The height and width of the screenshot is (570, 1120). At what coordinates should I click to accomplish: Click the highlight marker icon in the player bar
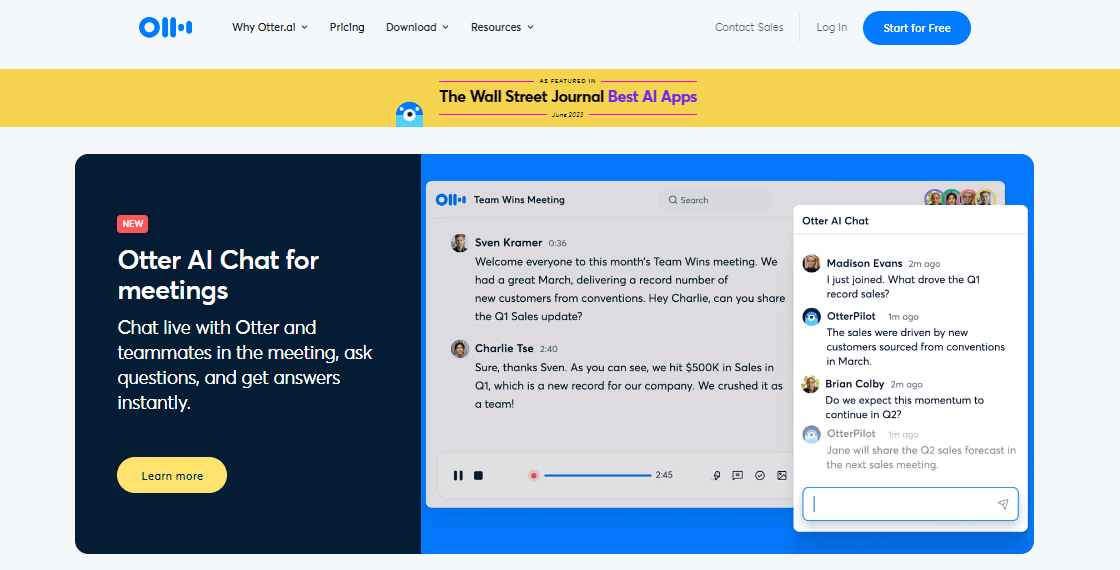tap(716, 475)
